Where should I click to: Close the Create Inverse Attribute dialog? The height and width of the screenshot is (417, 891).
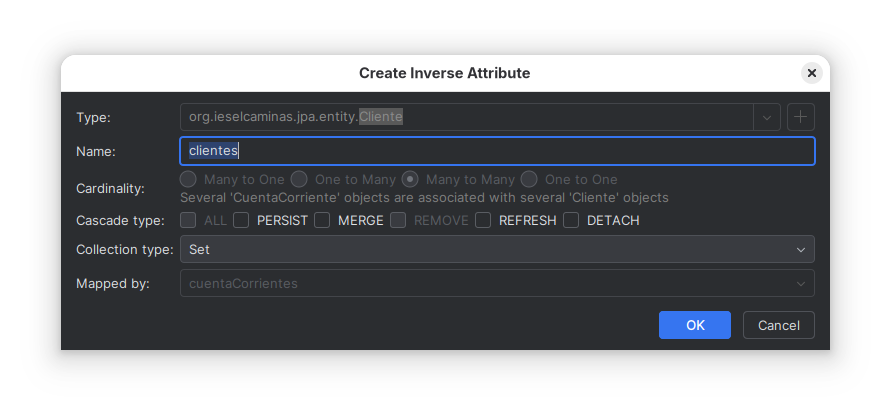(x=811, y=73)
